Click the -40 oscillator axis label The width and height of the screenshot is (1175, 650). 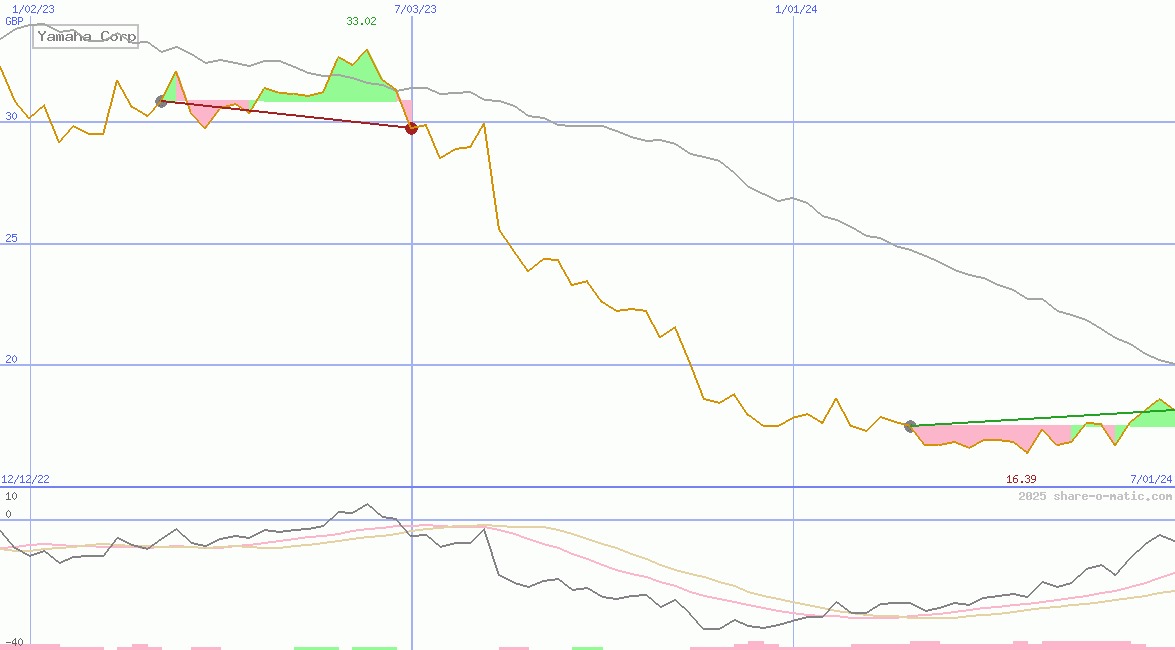tap(13, 643)
